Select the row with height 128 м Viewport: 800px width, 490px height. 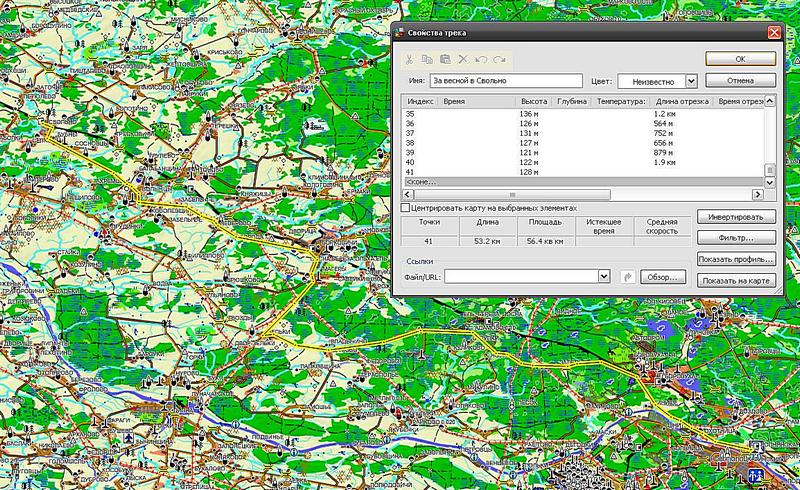[583, 173]
